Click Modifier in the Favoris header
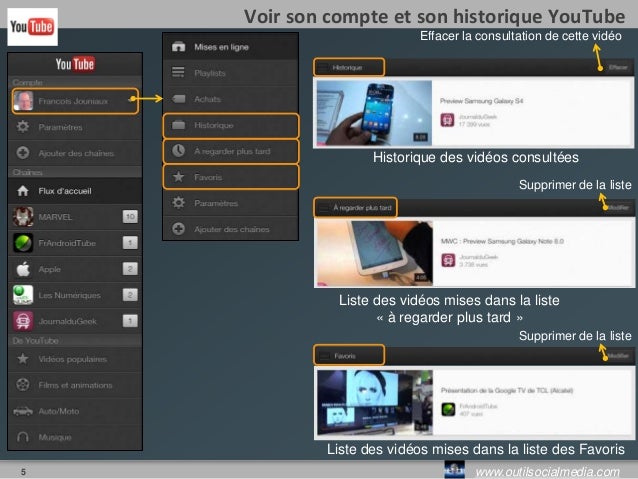 coord(618,356)
